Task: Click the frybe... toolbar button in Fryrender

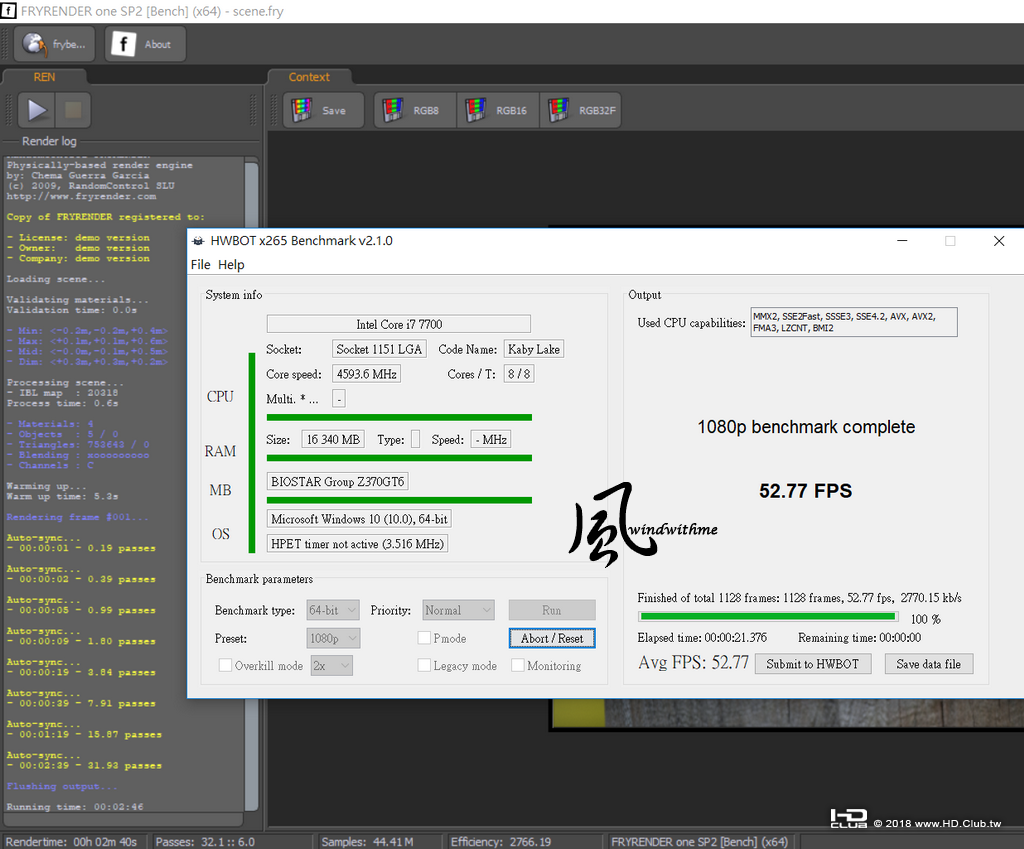Action: coord(54,44)
